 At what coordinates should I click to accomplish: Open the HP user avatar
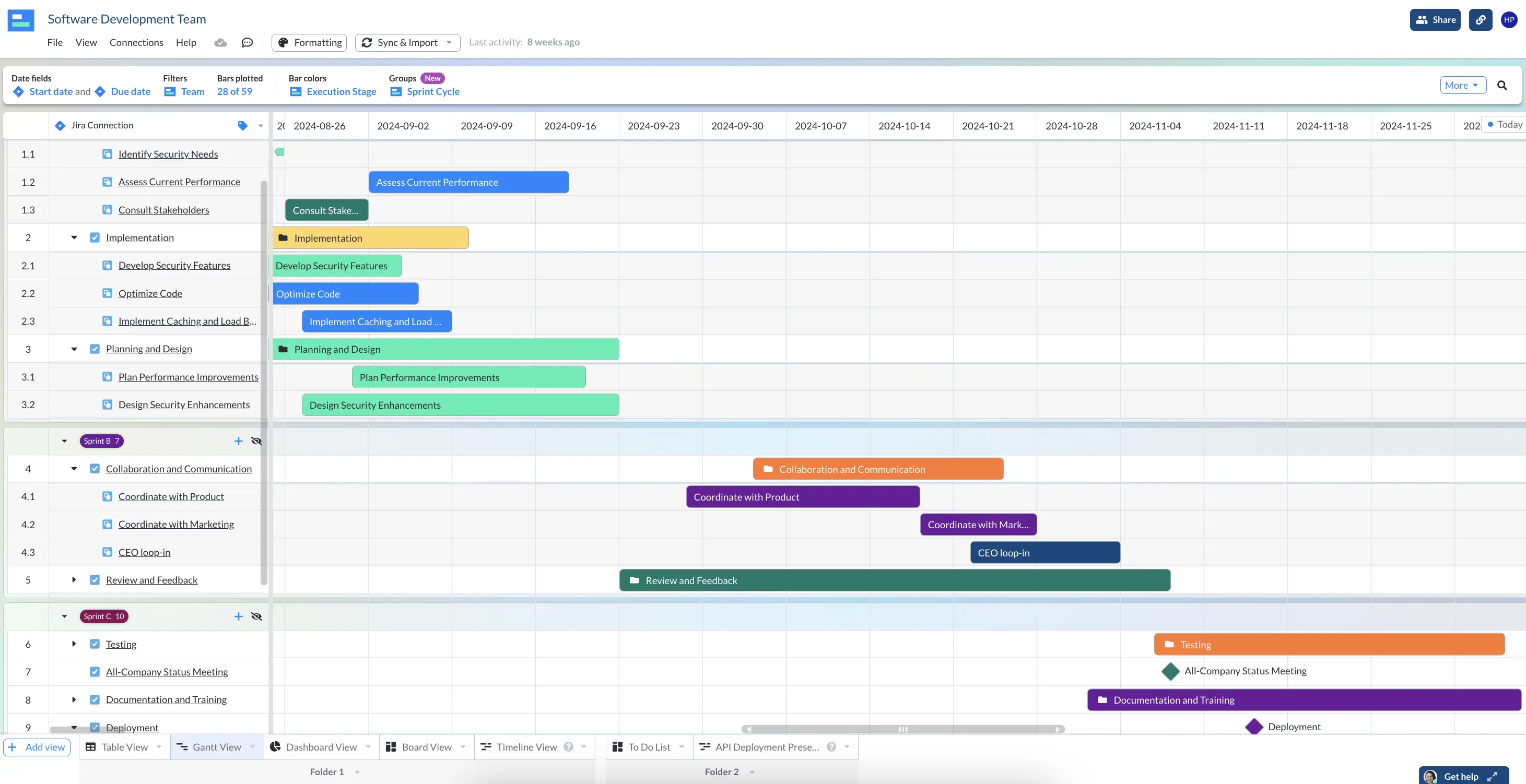1509,19
